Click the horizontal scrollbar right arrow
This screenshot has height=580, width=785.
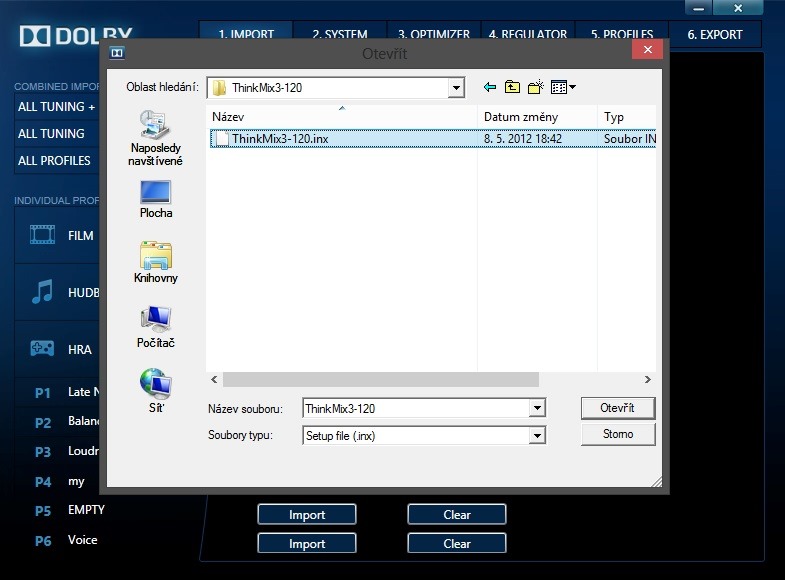(x=648, y=380)
